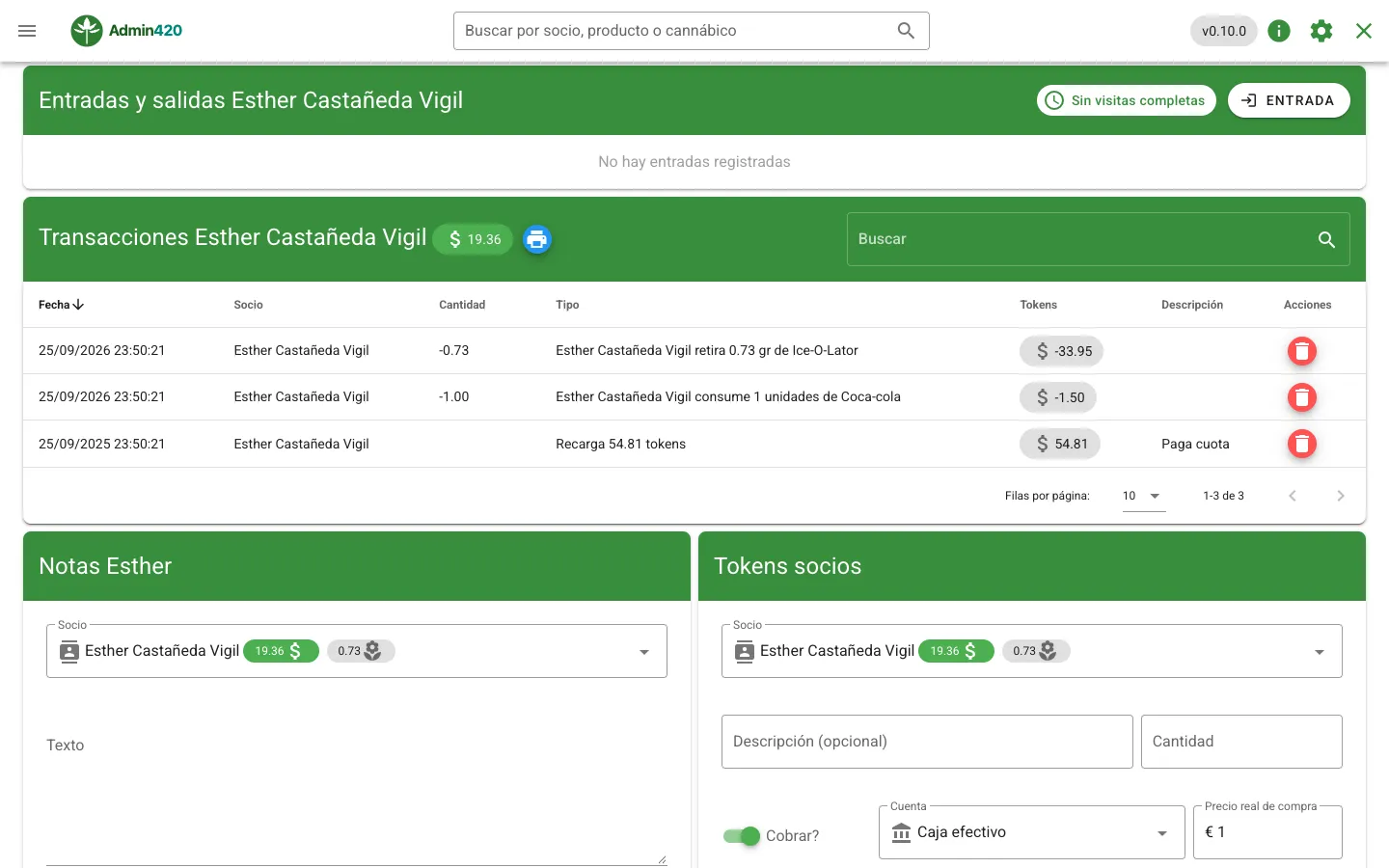Open the green info icon
The width and height of the screenshot is (1389, 868).
point(1279,31)
